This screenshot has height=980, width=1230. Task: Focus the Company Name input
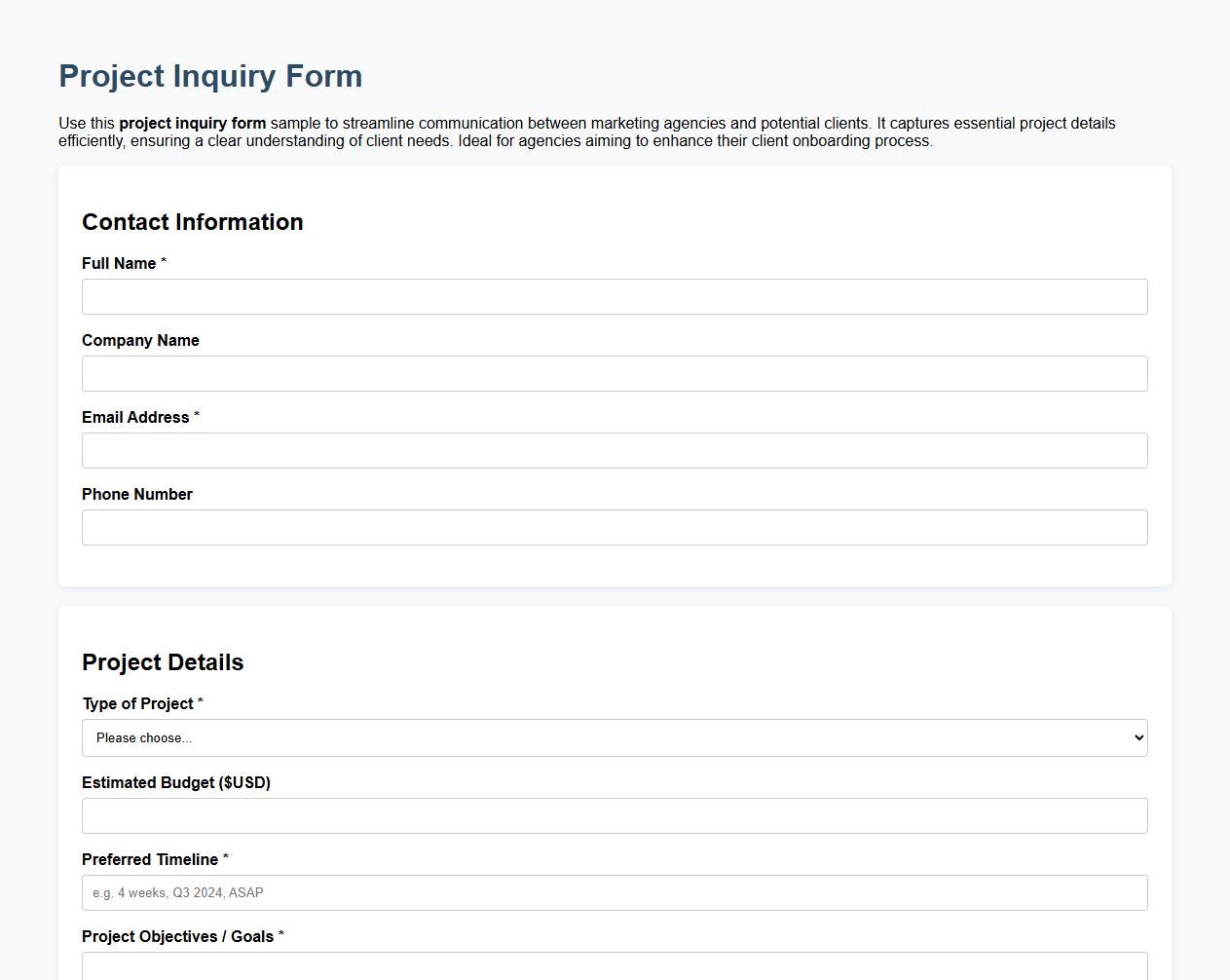coord(615,373)
